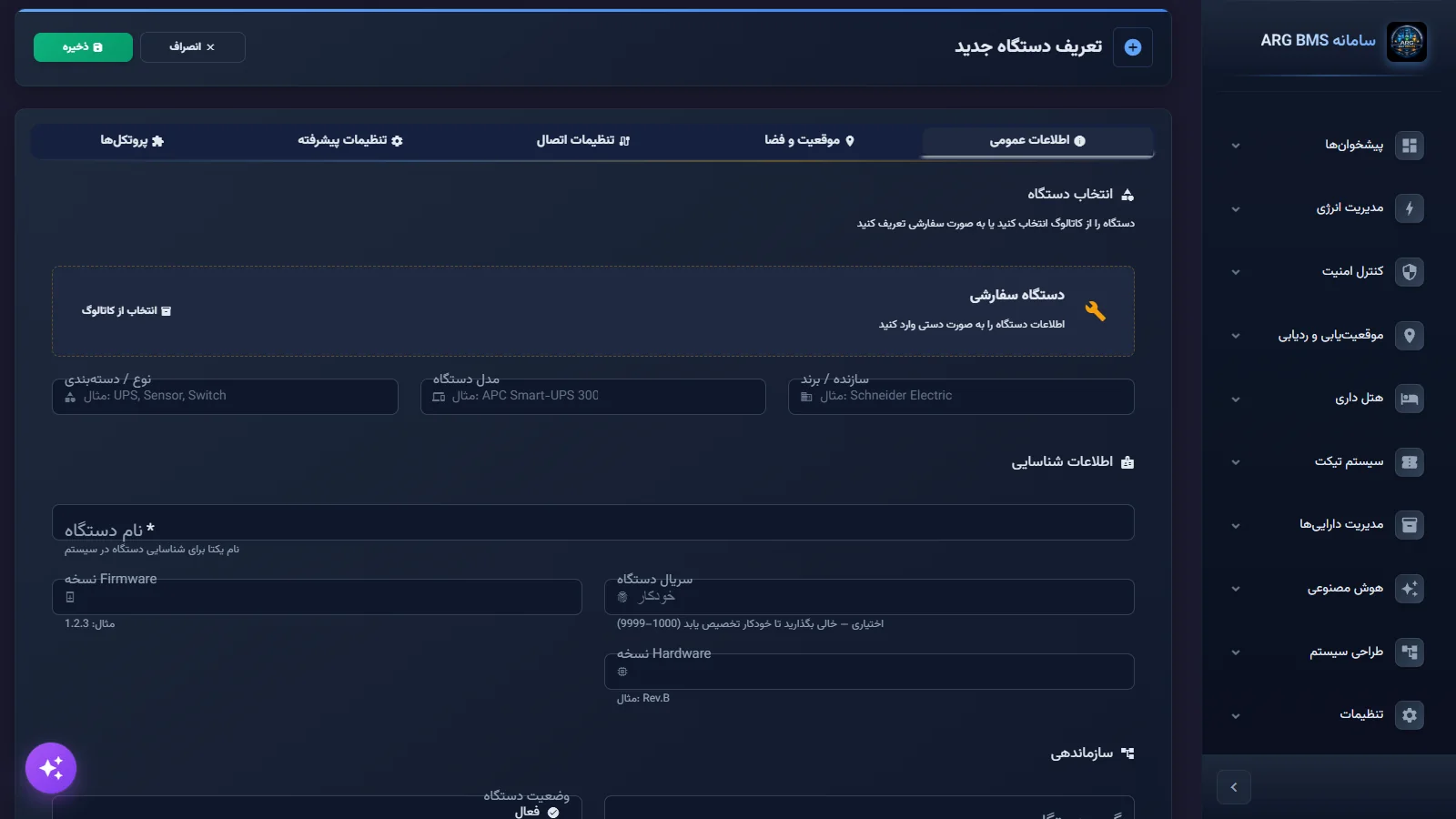Click the هتل داری sidebar label

tap(1359, 399)
